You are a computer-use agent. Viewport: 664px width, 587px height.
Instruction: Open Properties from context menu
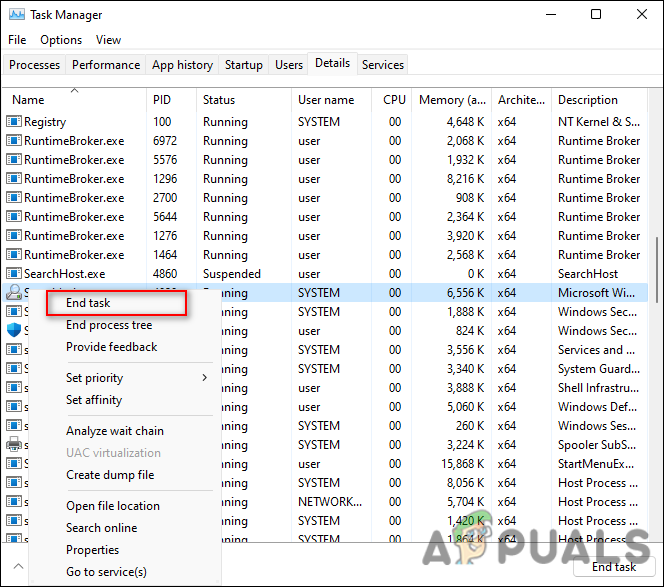(92, 550)
